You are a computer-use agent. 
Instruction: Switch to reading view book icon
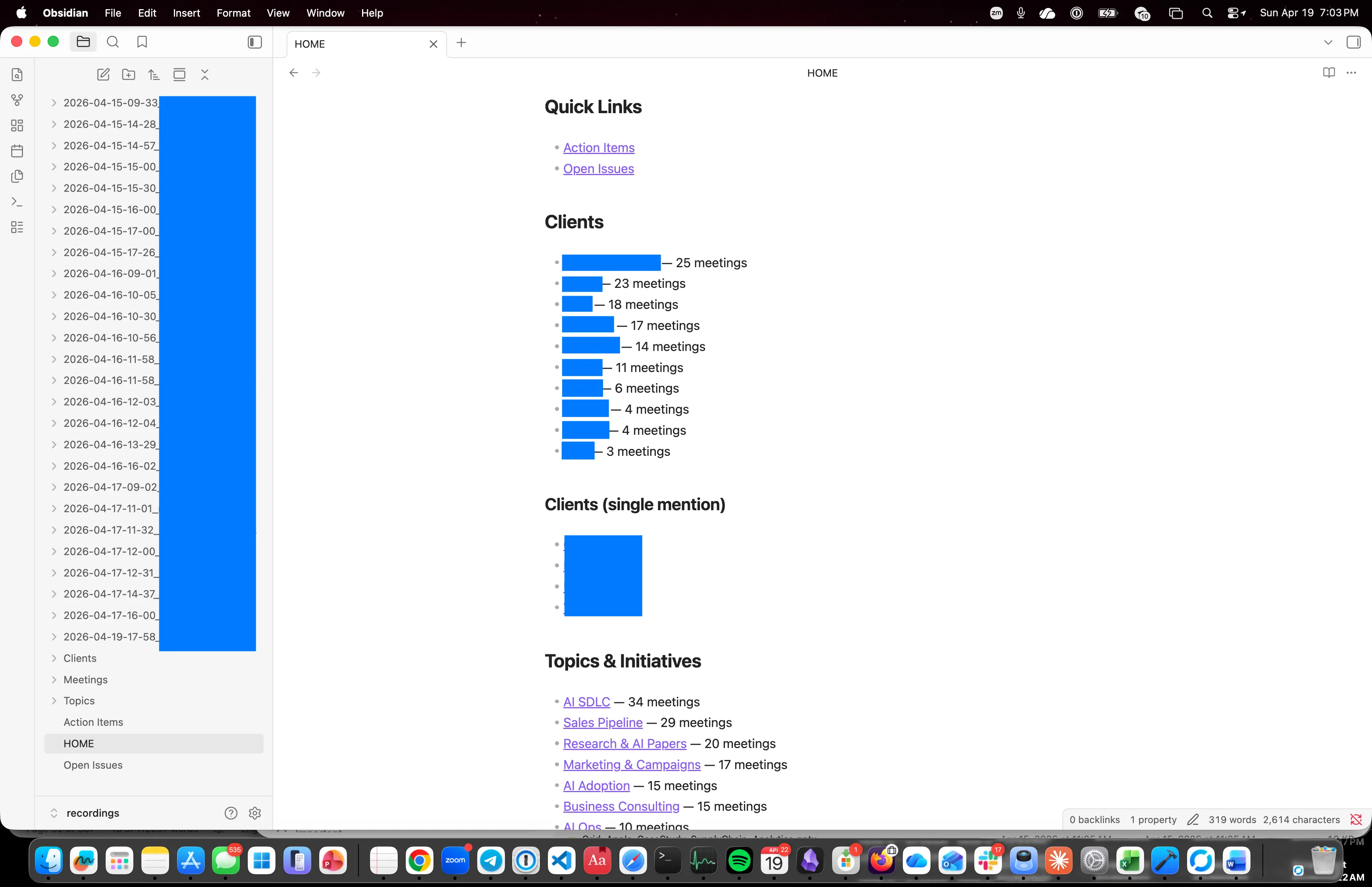pos(1329,73)
